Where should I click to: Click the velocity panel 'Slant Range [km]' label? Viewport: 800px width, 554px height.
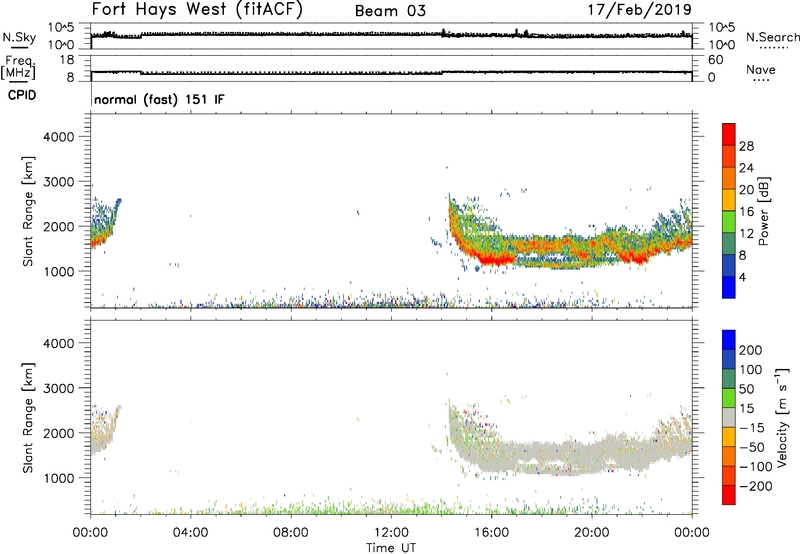28,418
